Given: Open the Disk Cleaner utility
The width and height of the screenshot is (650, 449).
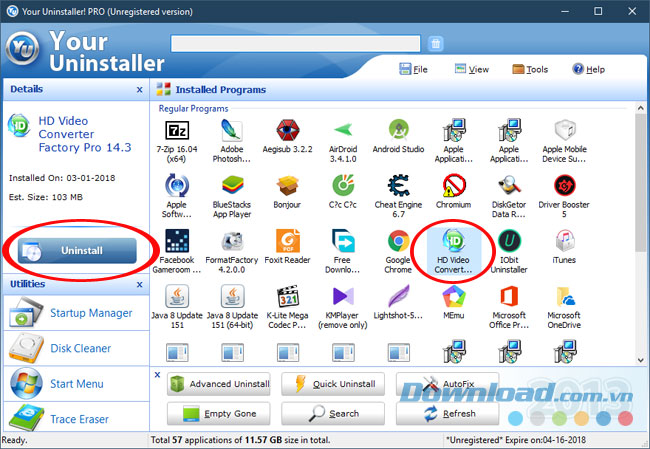Looking at the screenshot, I should tap(76, 348).
